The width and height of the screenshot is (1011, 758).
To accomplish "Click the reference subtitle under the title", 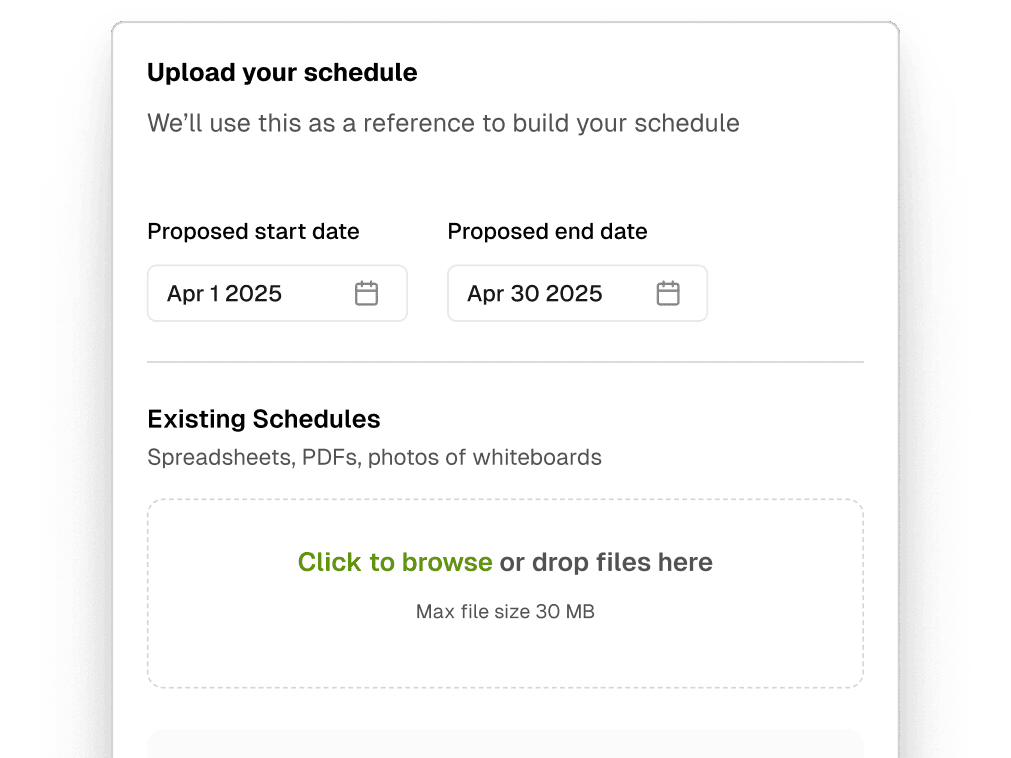I will tap(444, 123).
